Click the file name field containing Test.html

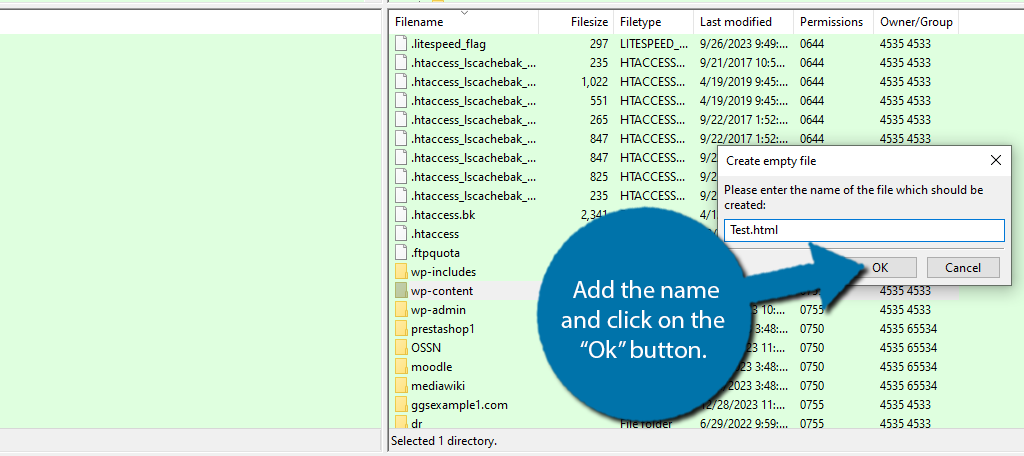coord(863,230)
